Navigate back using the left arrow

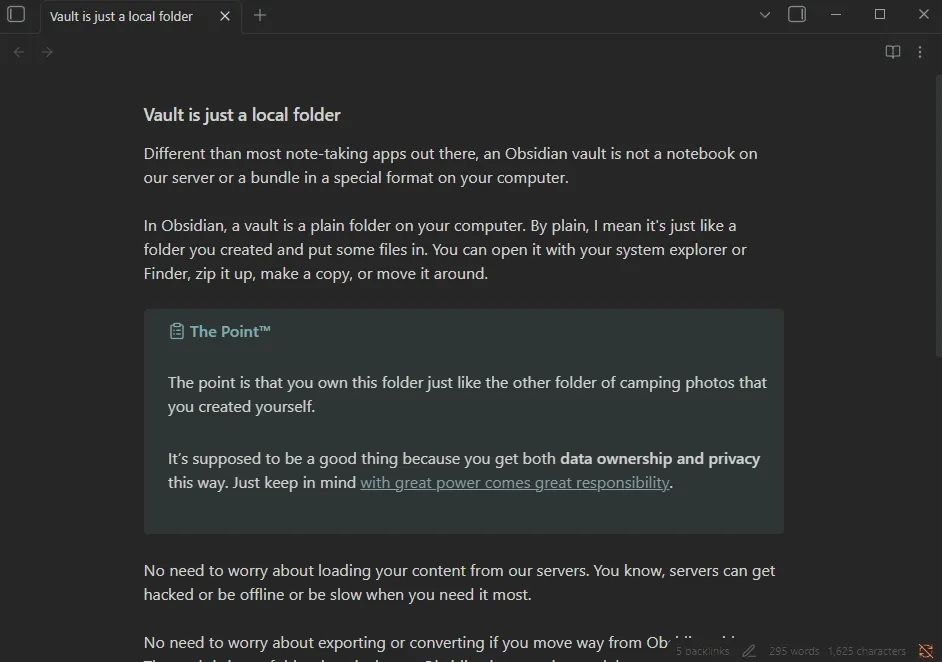[x=18, y=51]
